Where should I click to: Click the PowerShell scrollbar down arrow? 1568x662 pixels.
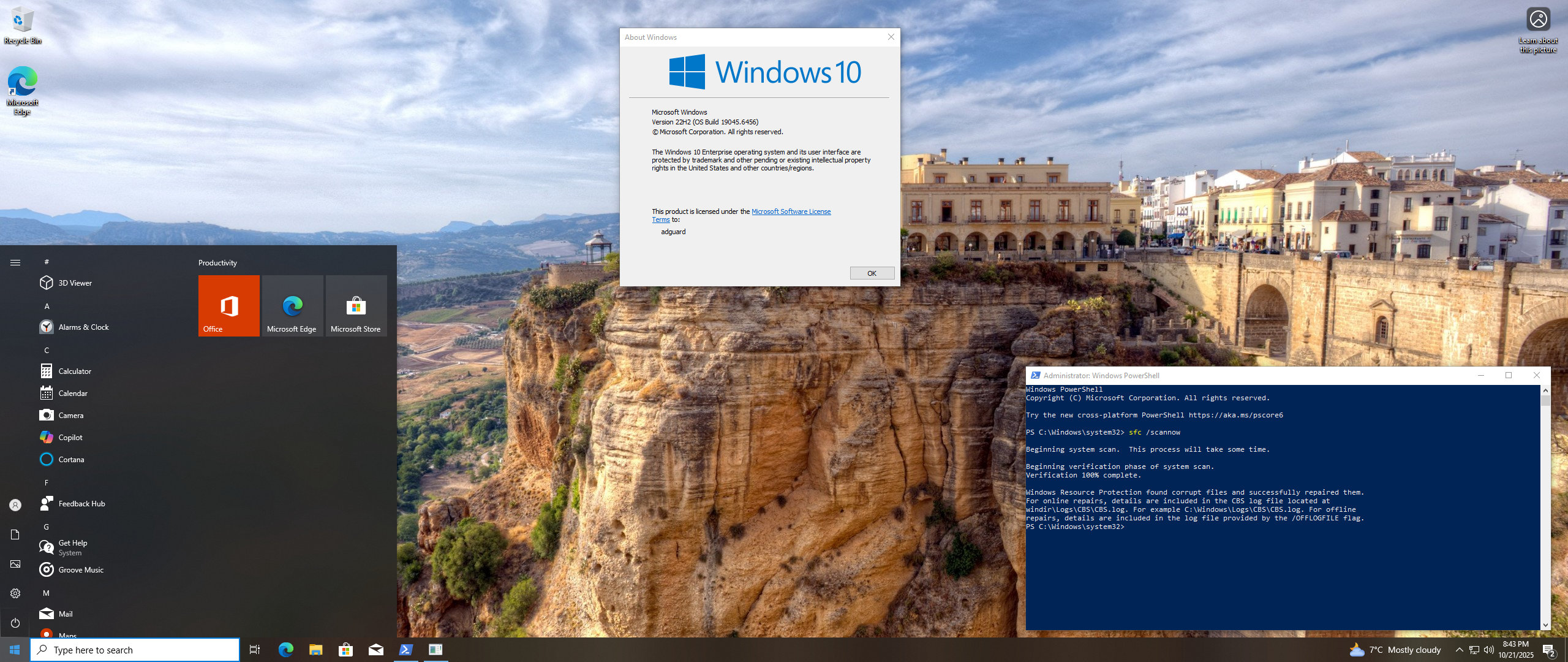[1545, 625]
